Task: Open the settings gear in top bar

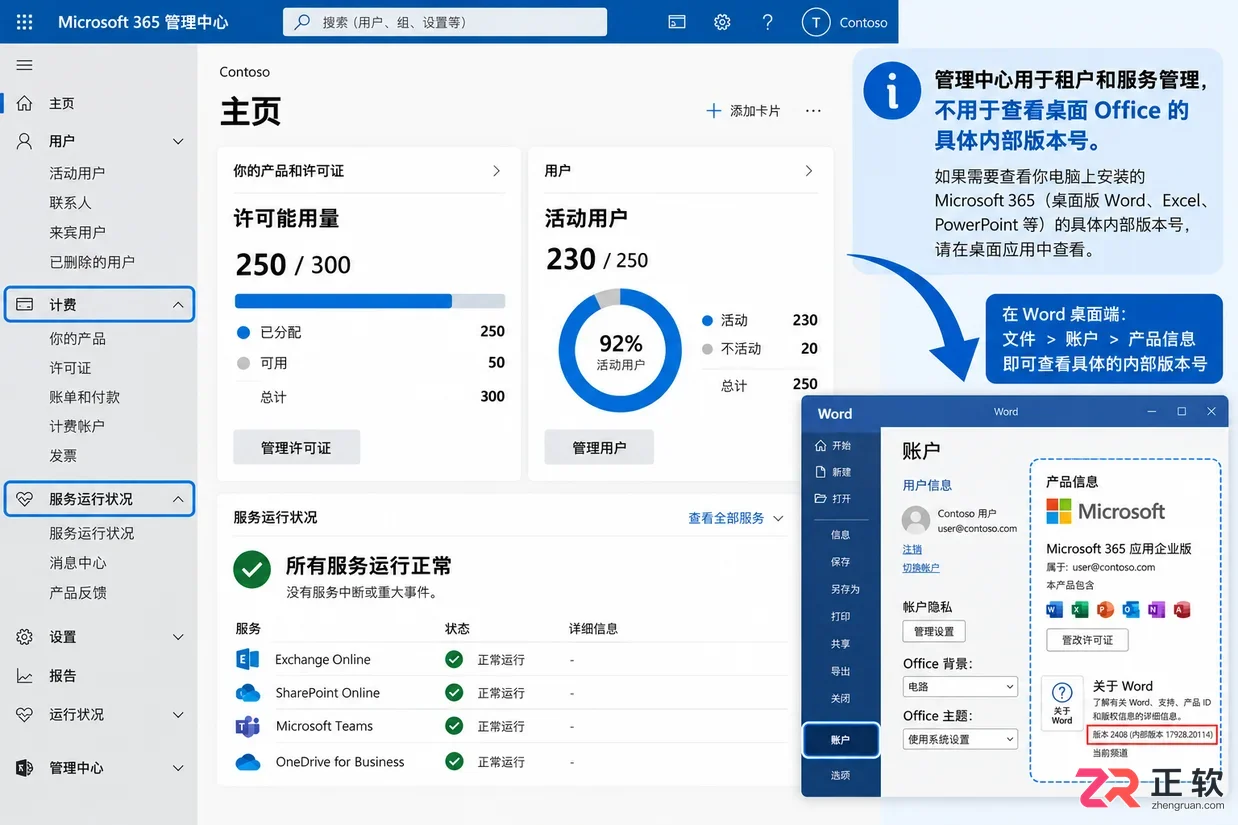Action: [722, 22]
